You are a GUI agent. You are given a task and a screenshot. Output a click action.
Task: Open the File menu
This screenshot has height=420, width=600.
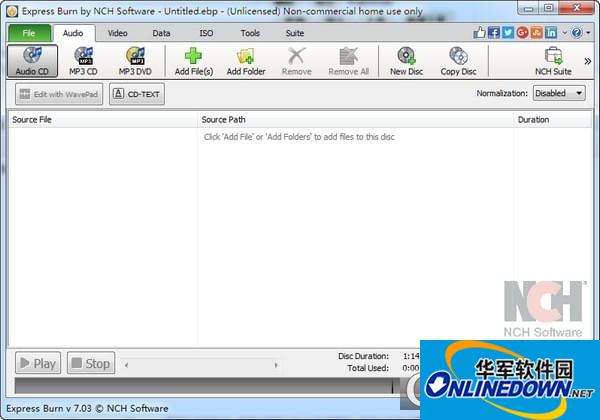[x=29, y=33]
